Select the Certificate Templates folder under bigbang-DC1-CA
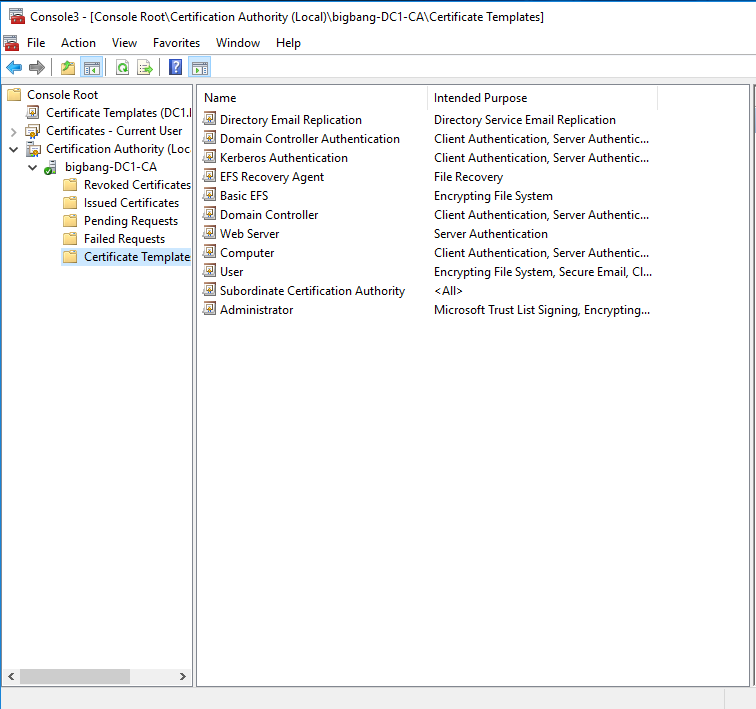This screenshot has width=756, height=709. click(137, 257)
